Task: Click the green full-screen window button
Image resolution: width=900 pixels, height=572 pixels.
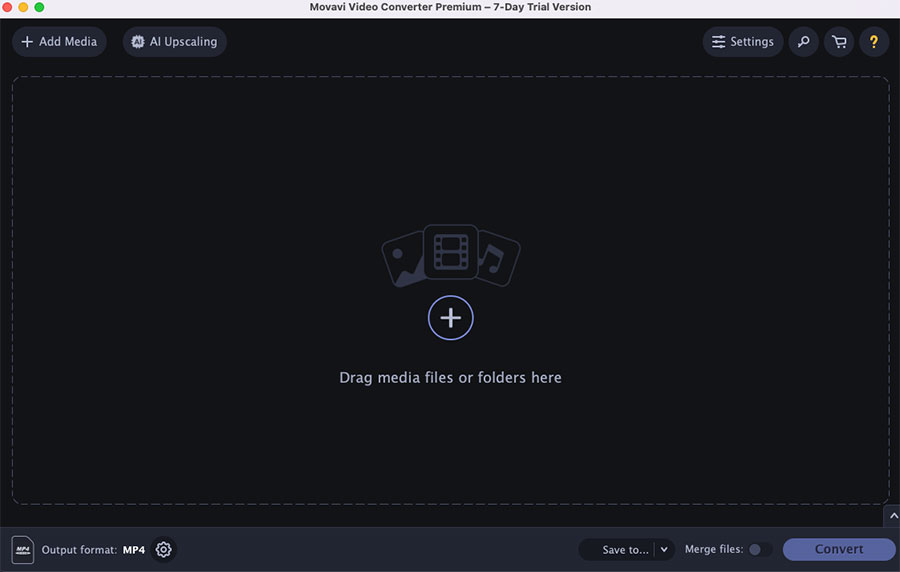Action: (x=39, y=7)
